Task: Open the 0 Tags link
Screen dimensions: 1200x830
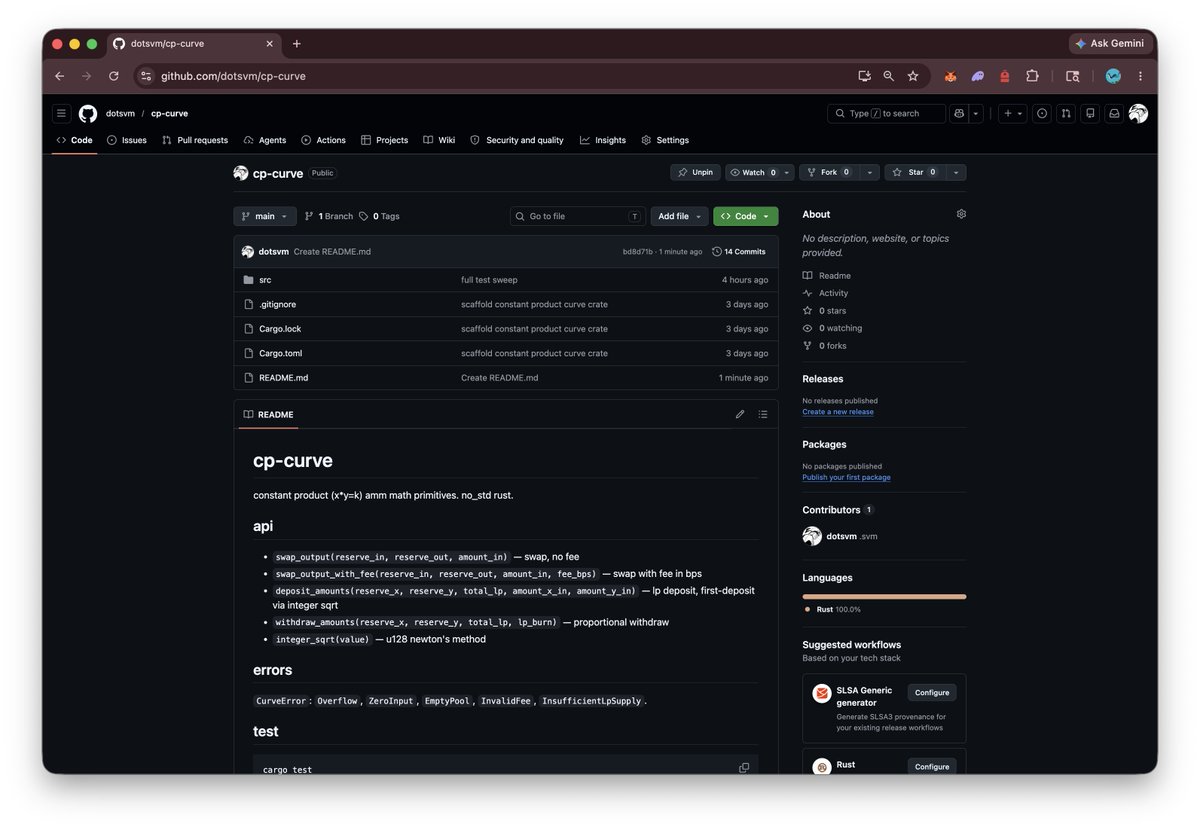Action: 379,216
